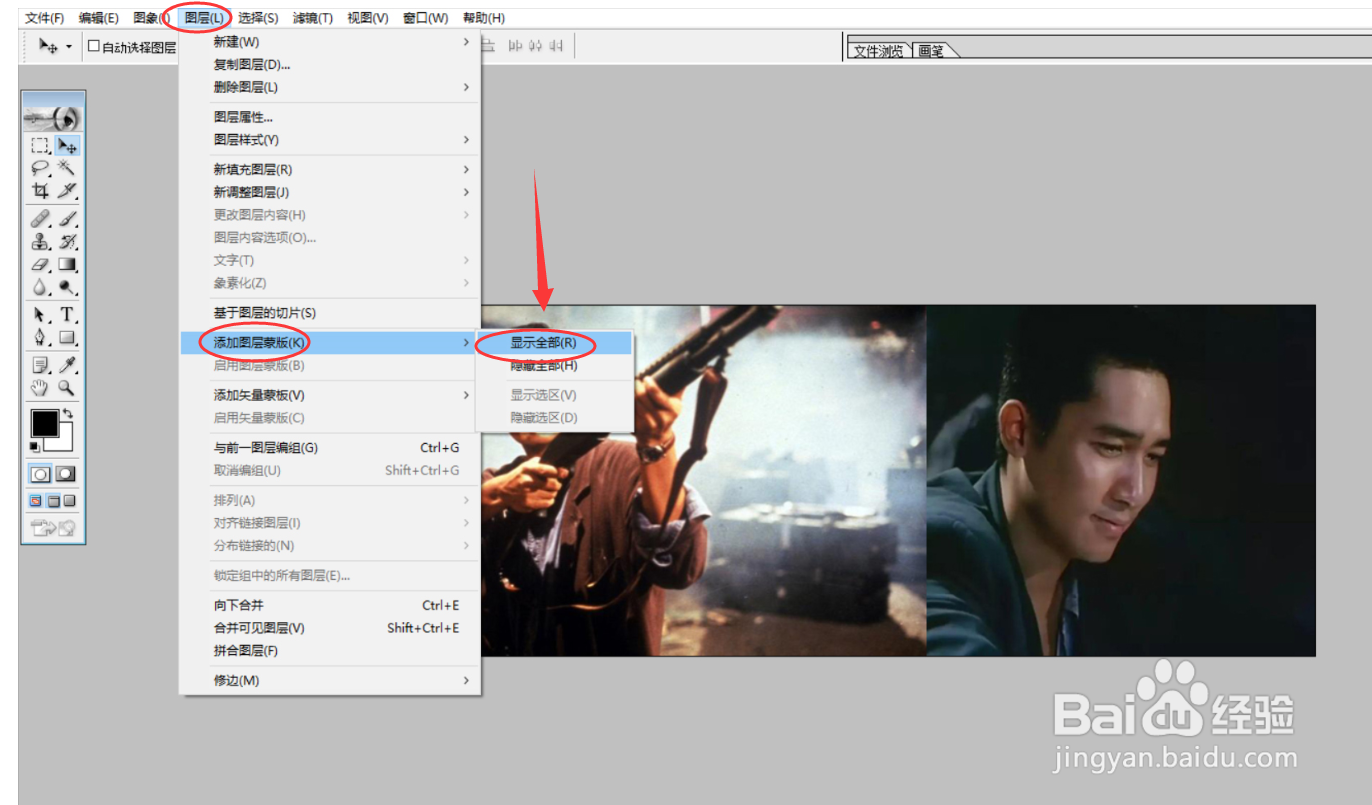The width and height of the screenshot is (1372, 805).
Task: Select the Brush tool
Action: (x=67, y=219)
